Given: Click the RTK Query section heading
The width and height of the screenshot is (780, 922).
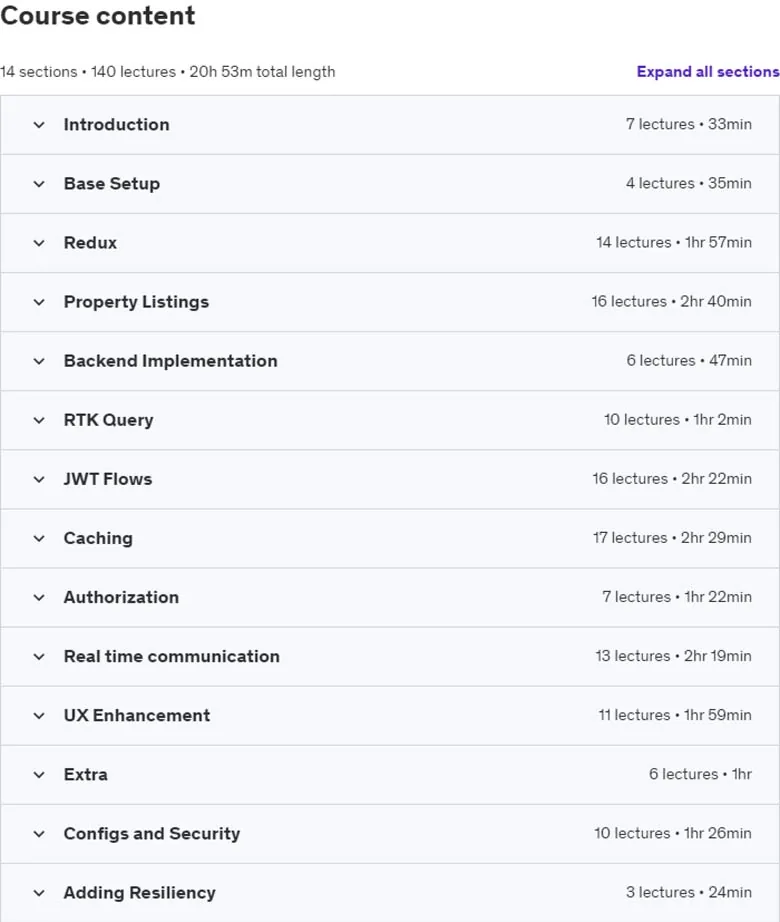Looking at the screenshot, I should (x=109, y=420).
